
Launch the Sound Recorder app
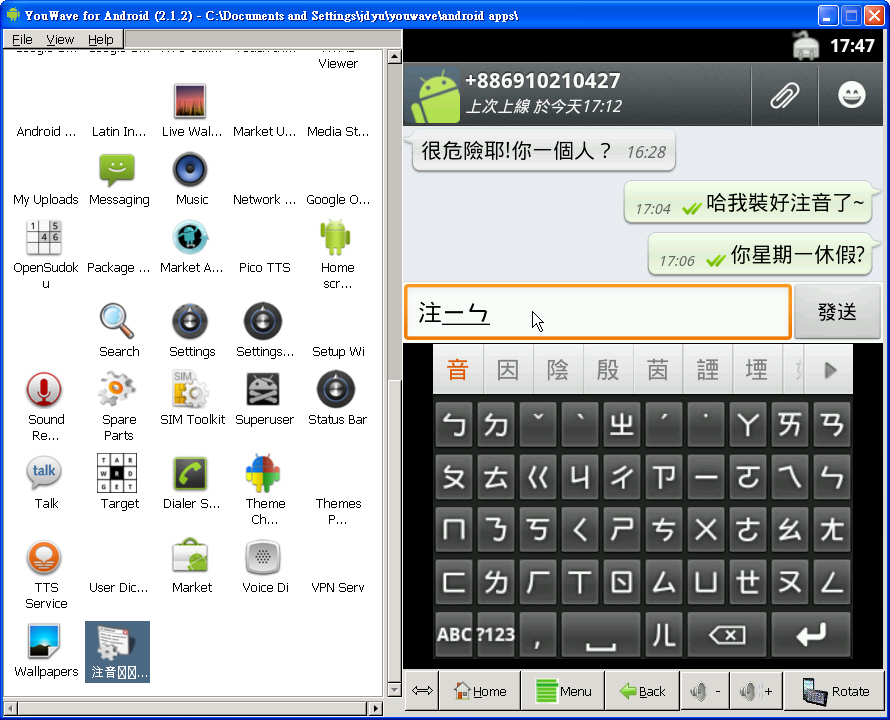[44, 390]
